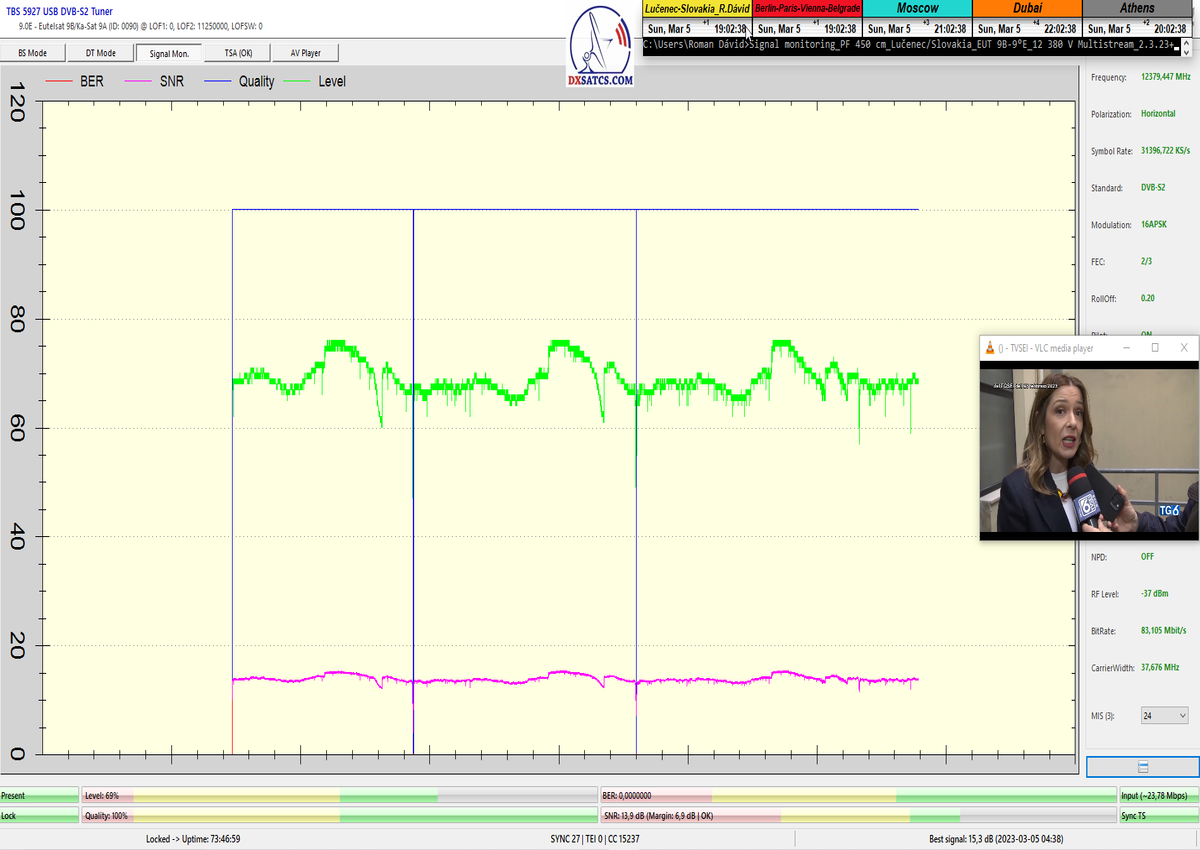This screenshot has width=1200, height=850.
Task: Launch the AV Player tab
Action: click(x=305, y=53)
